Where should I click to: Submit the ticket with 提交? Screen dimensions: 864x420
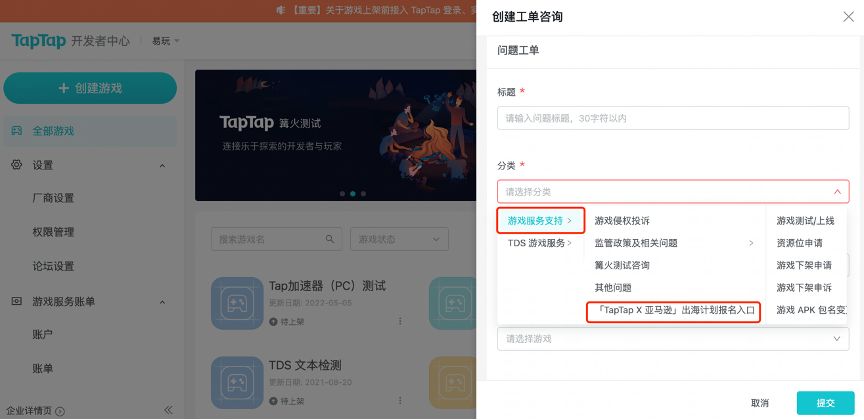[x=825, y=403]
